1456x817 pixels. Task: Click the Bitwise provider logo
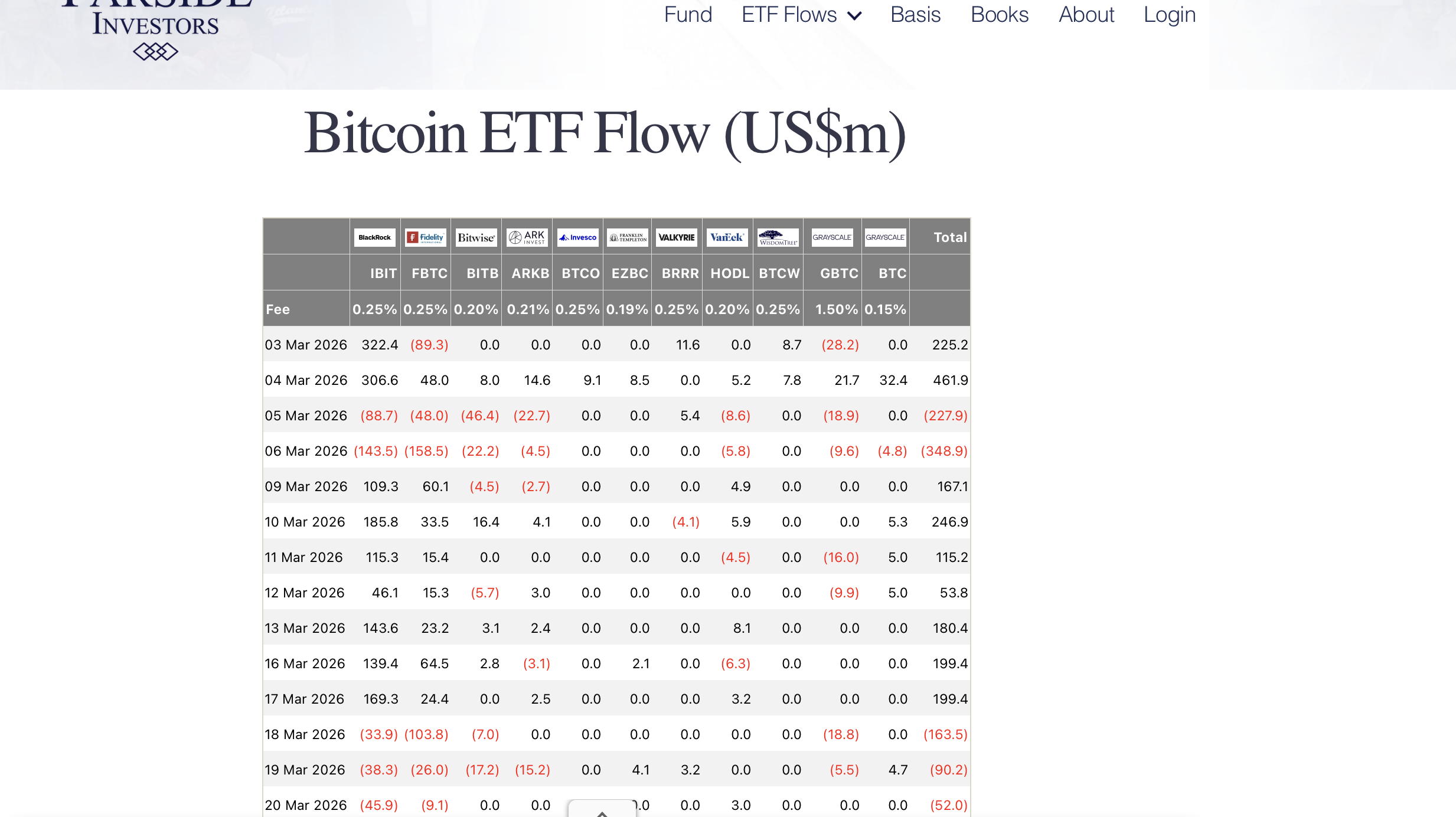click(476, 237)
